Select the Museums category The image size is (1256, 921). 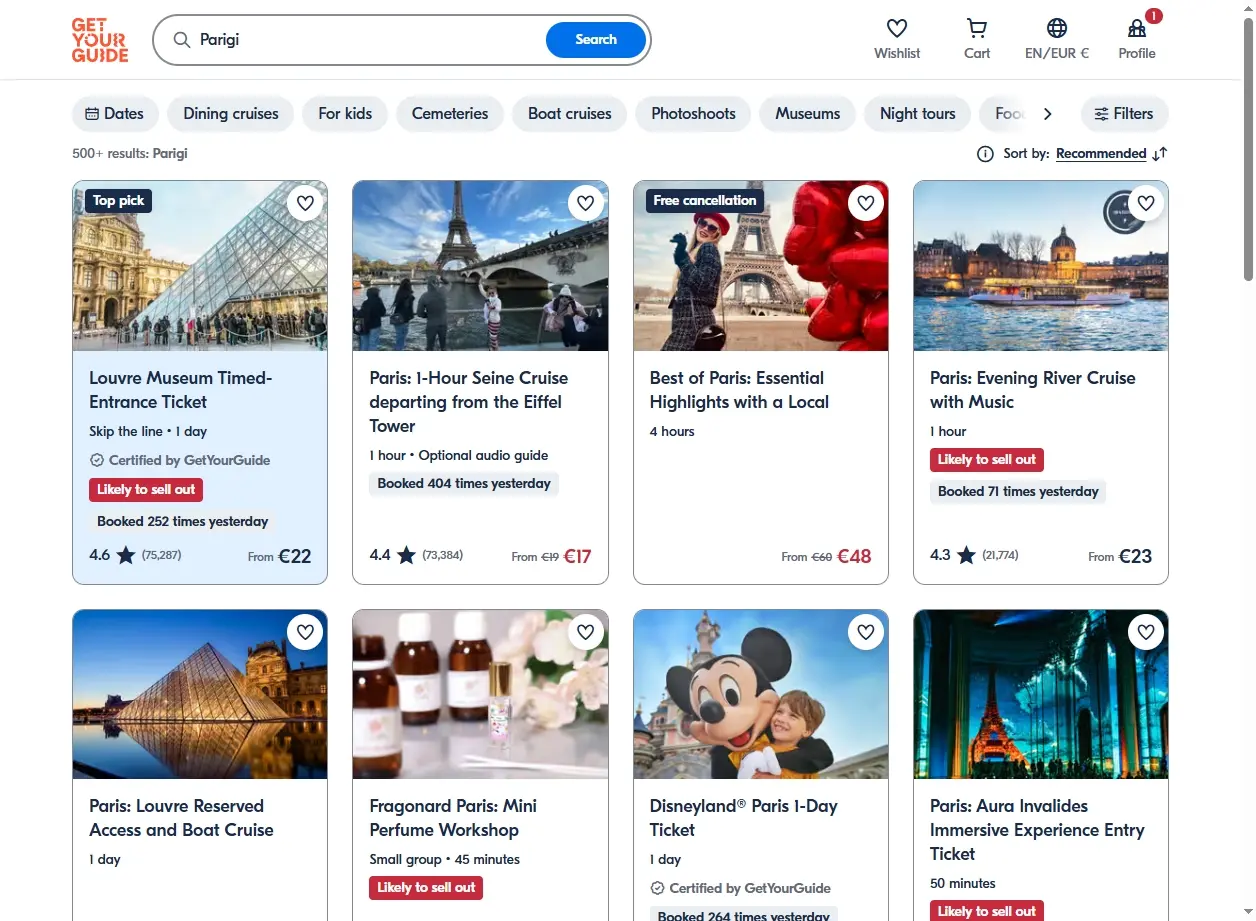click(807, 113)
